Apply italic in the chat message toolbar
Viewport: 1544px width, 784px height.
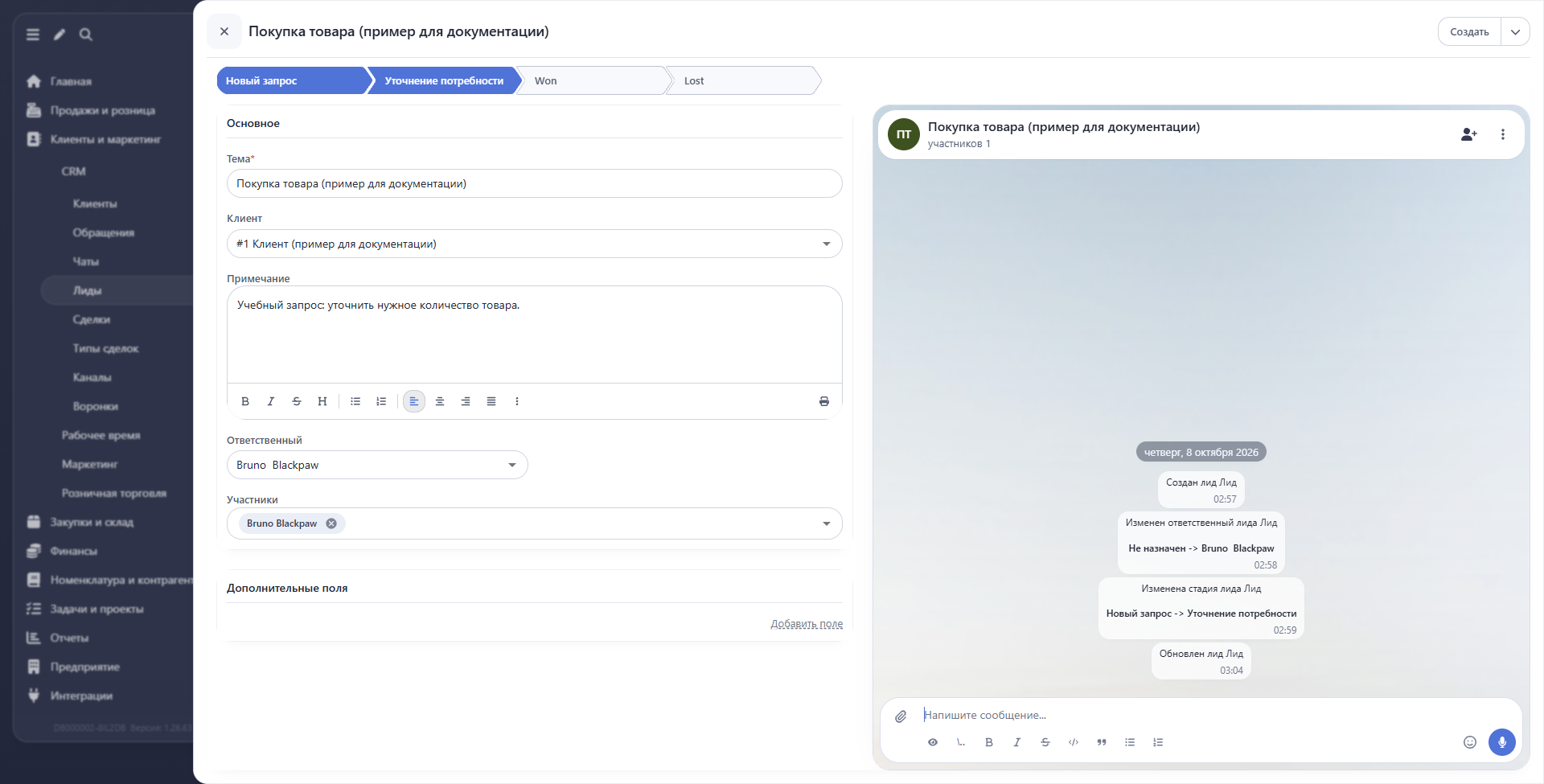(1017, 742)
